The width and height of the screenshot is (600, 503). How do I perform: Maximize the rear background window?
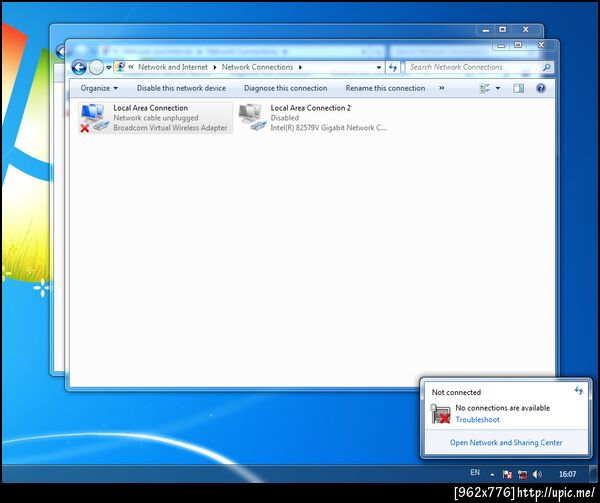[503, 29]
